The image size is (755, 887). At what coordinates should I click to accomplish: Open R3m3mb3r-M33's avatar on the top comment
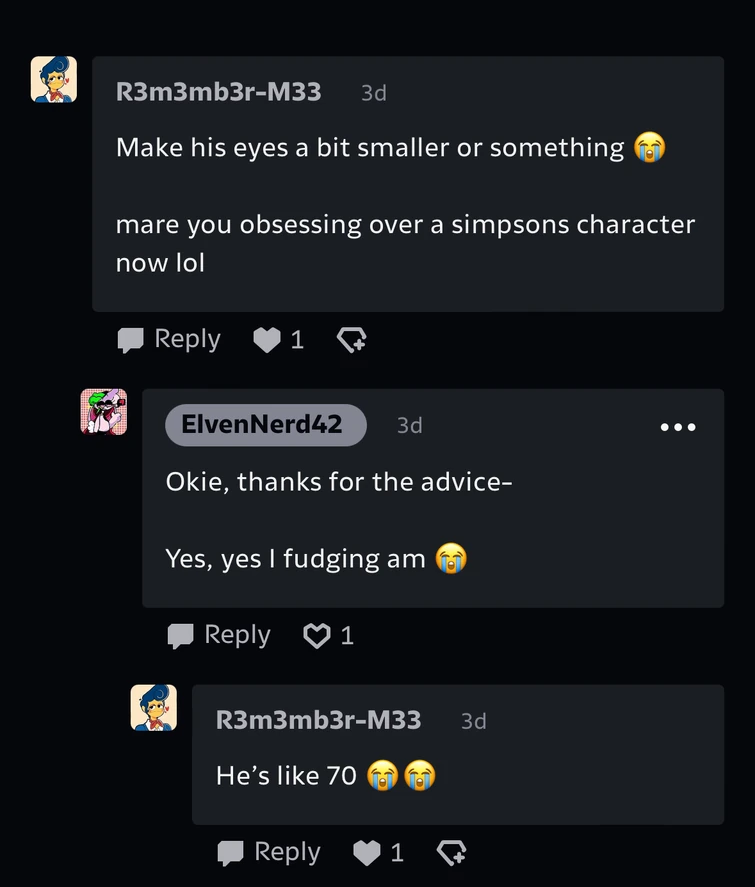point(54,79)
